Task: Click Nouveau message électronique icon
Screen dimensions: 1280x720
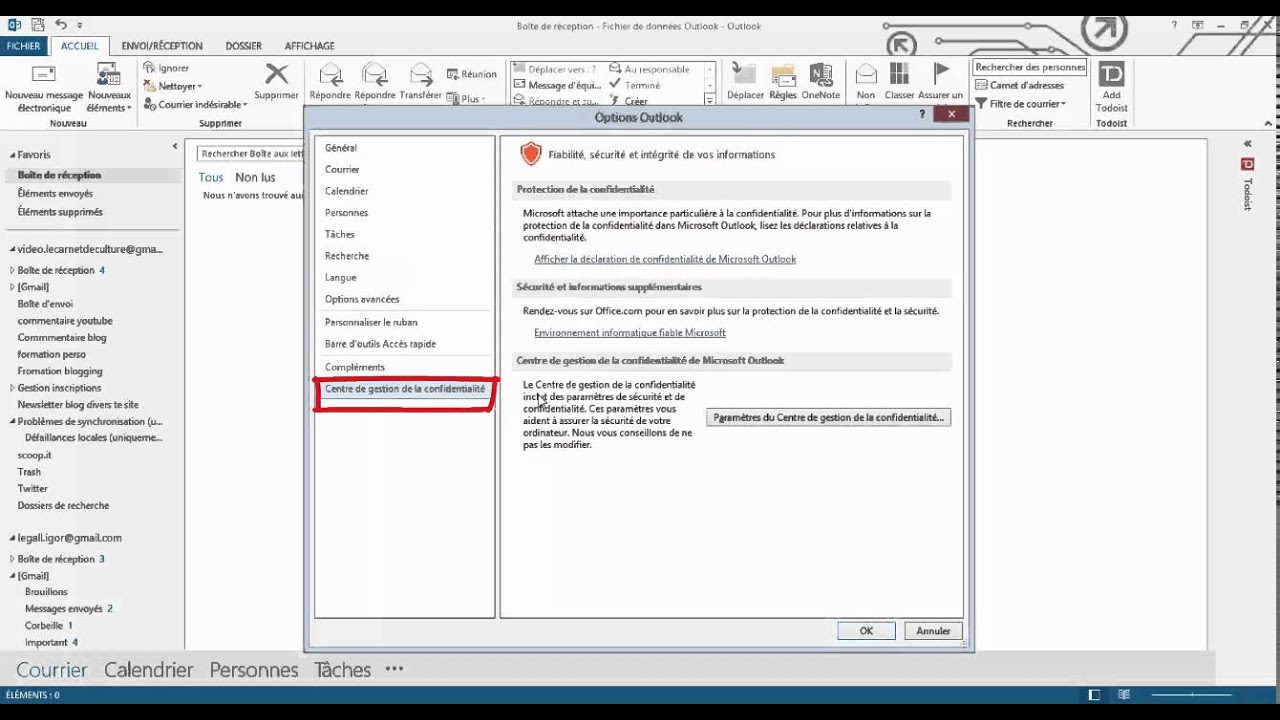Action: pyautogui.click(x=44, y=75)
